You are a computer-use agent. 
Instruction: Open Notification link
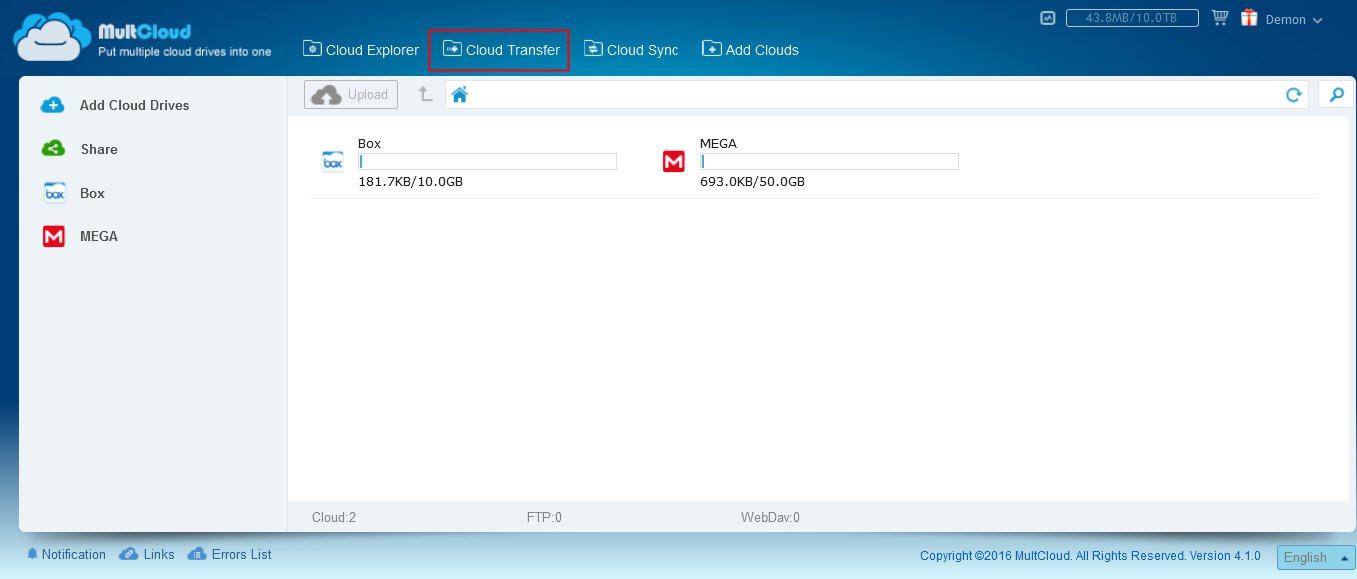(66, 554)
